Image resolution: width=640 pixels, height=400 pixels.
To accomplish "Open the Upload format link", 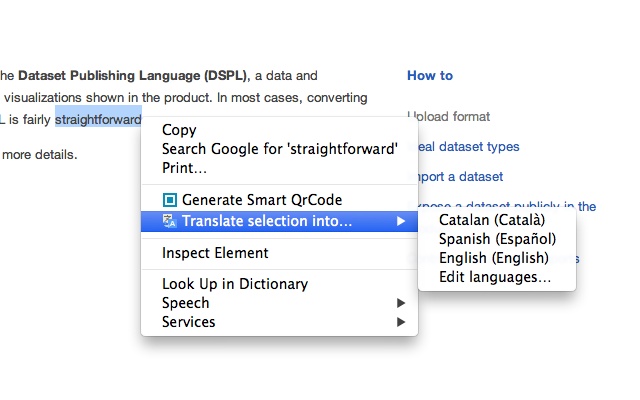I will pyautogui.click(x=448, y=117).
